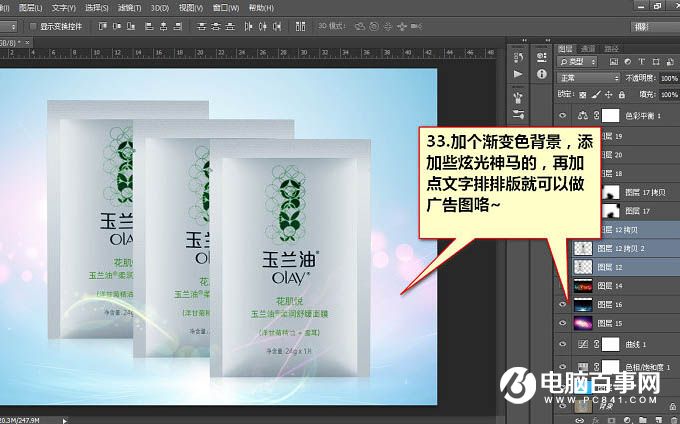Toggle lock image pixels brush icon
The image size is (680, 424).
[596, 95]
